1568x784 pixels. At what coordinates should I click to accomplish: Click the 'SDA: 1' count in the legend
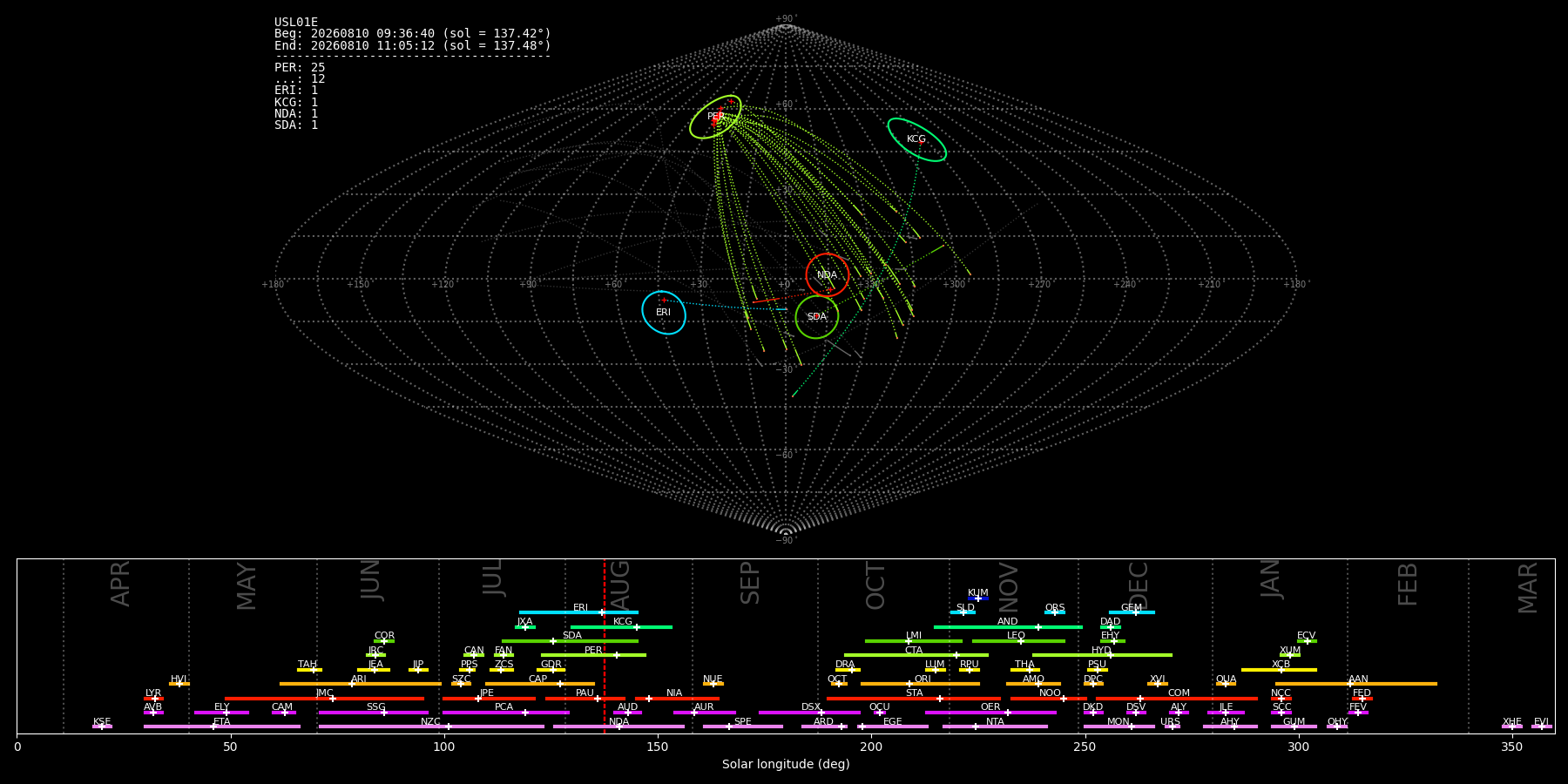pyautogui.click(x=296, y=125)
